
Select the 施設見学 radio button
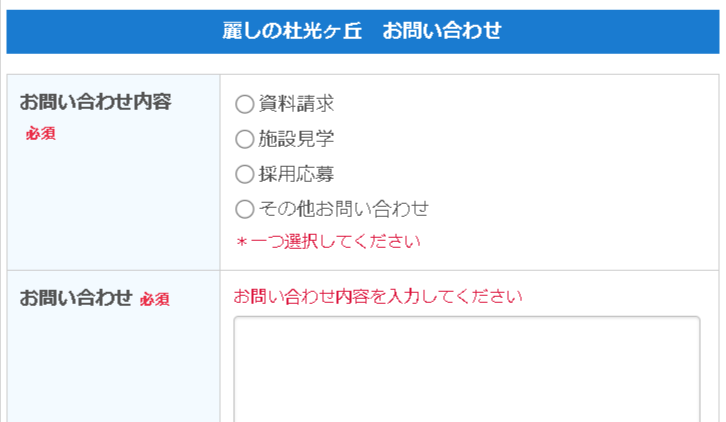coord(244,139)
